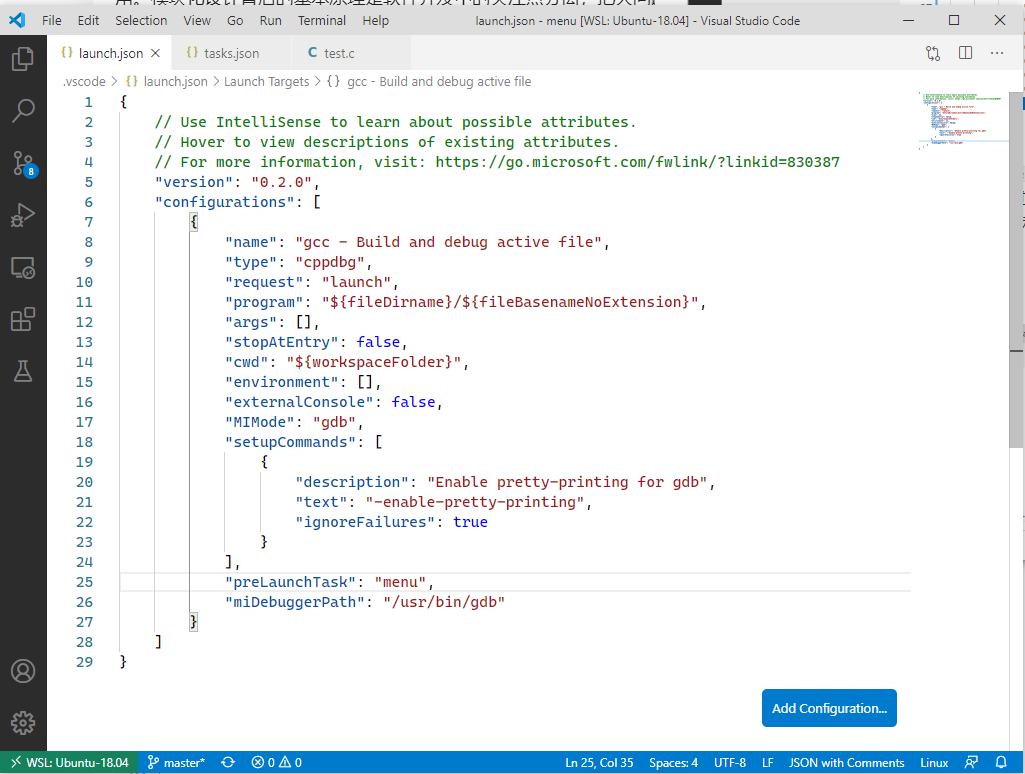Click the "cppdbg" type value
The height and width of the screenshot is (774, 1025).
(329, 262)
